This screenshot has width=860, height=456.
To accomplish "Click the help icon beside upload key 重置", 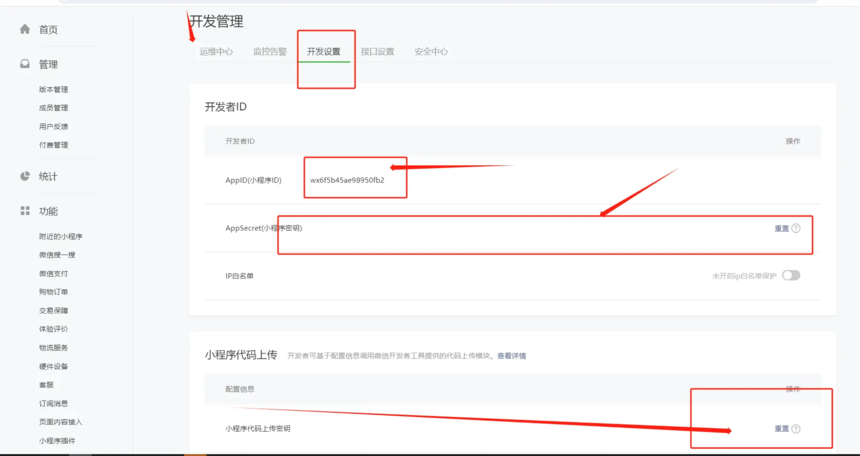I will coord(796,429).
